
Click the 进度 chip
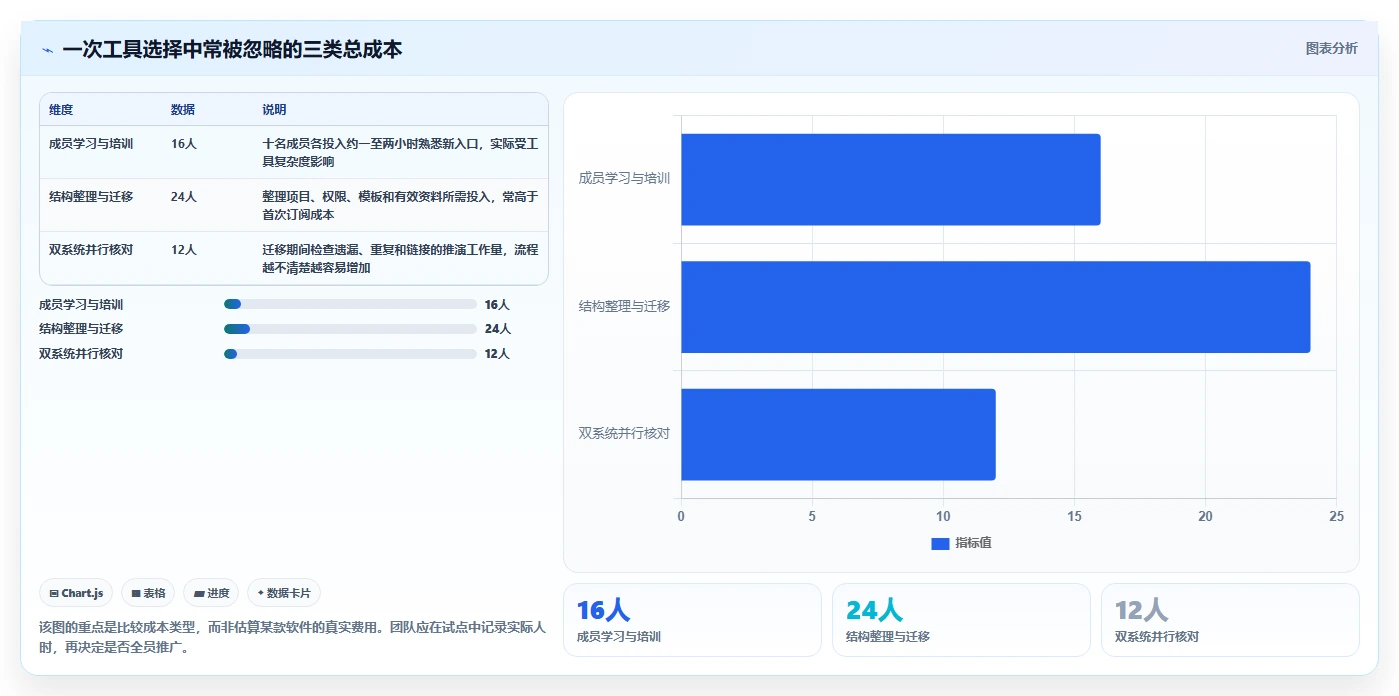211,593
